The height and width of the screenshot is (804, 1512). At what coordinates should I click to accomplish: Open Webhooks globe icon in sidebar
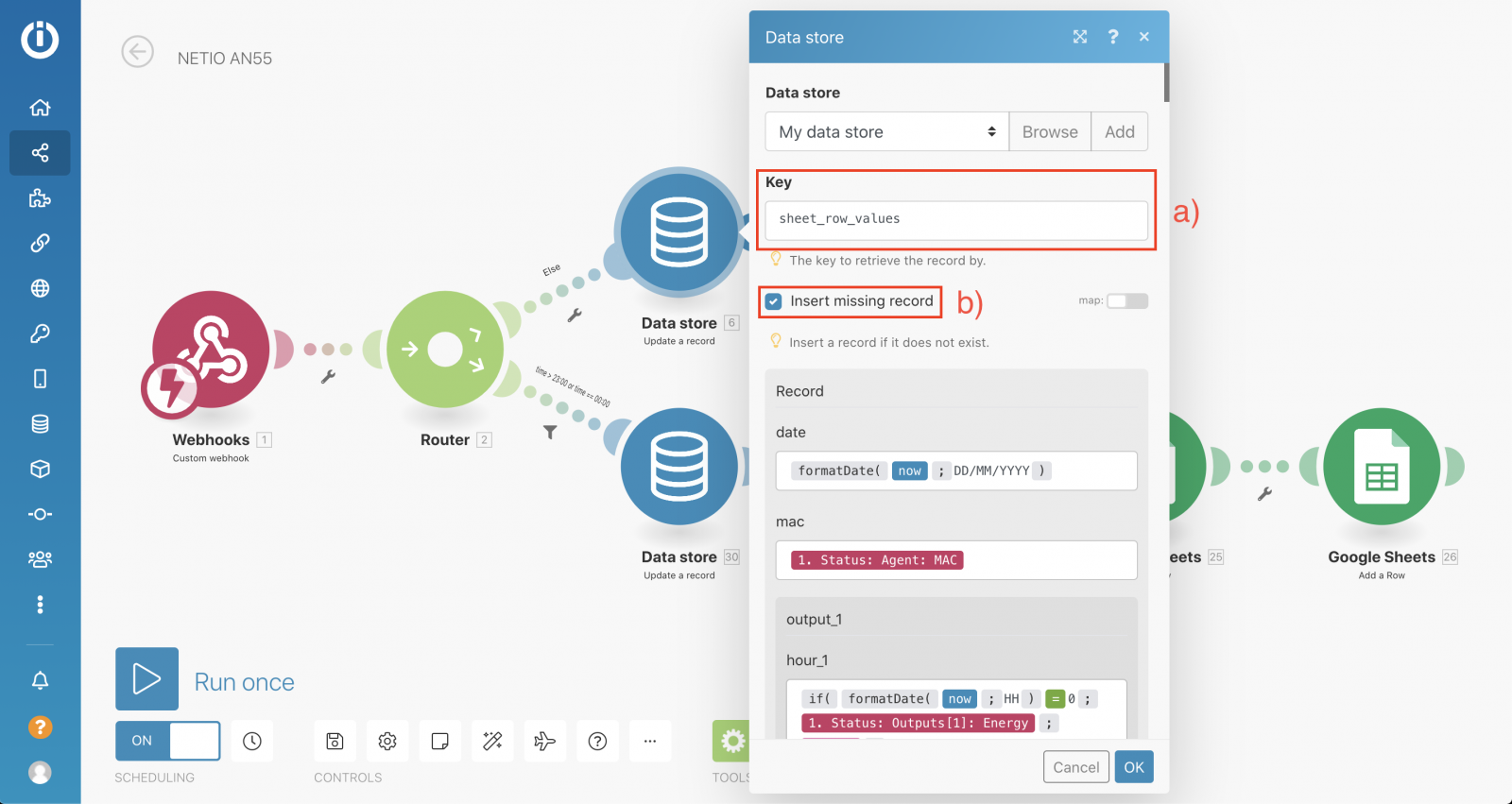(40, 288)
